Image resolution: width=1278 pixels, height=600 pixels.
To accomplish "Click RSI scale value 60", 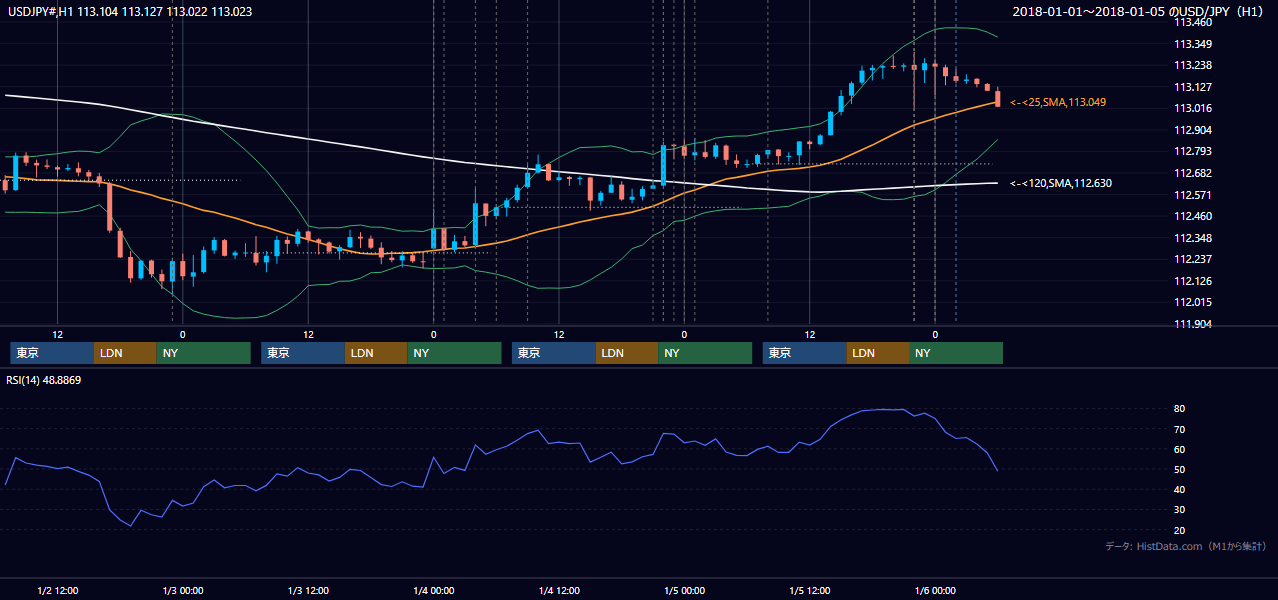I will coord(1180,449).
